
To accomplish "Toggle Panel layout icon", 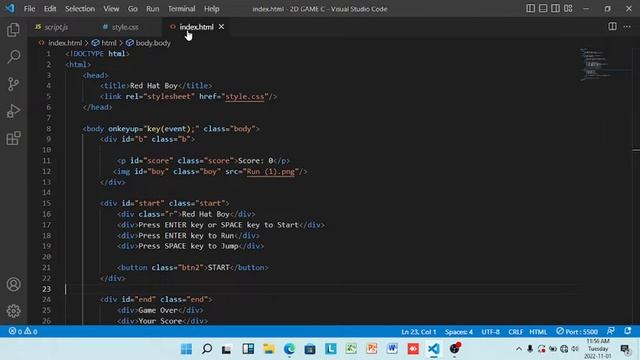I will coord(543,8).
